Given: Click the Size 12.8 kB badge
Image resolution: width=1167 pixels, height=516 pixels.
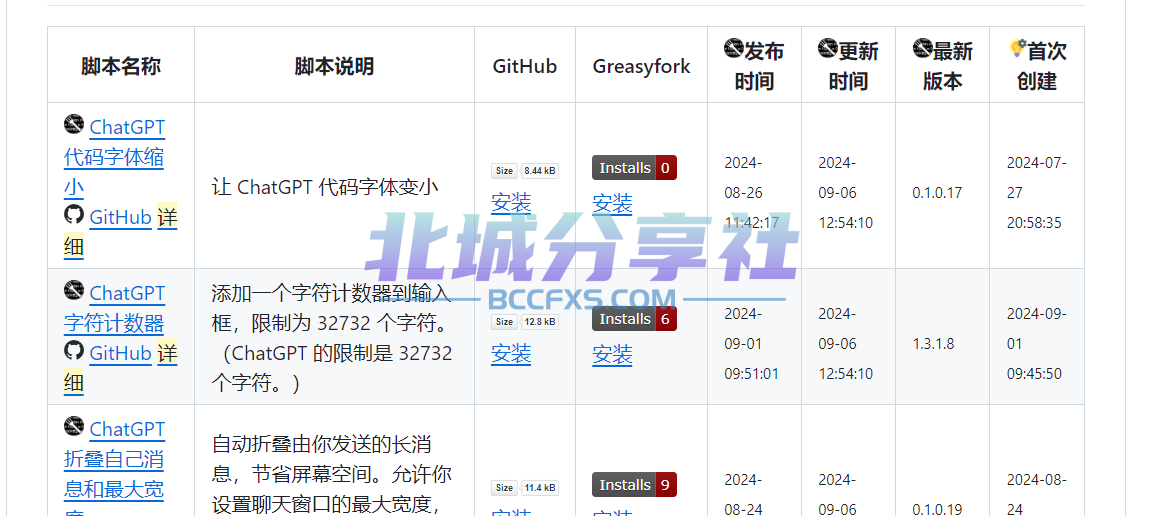Looking at the screenshot, I should point(525,322).
